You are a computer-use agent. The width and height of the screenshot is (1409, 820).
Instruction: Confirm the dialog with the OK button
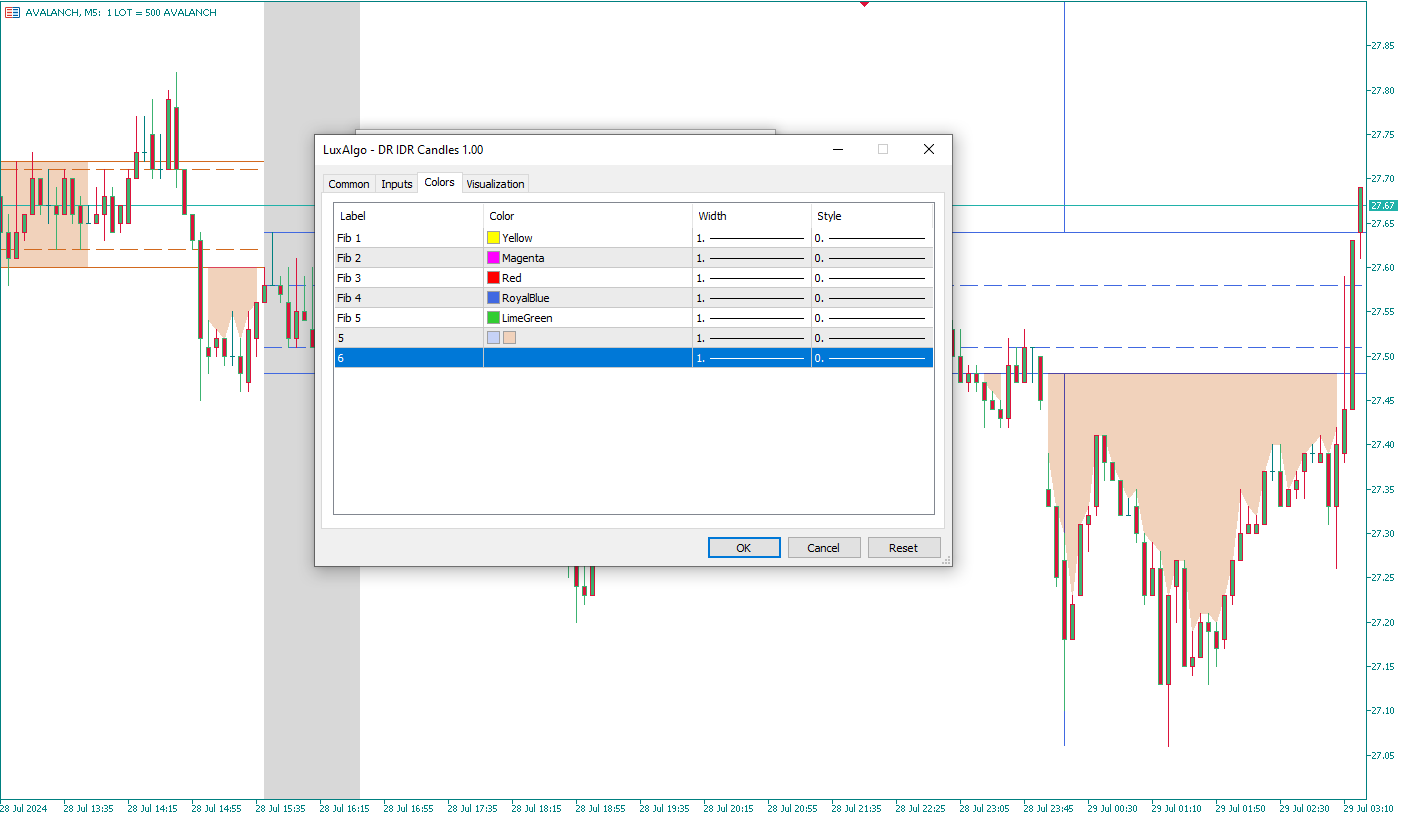click(x=743, y=548)
